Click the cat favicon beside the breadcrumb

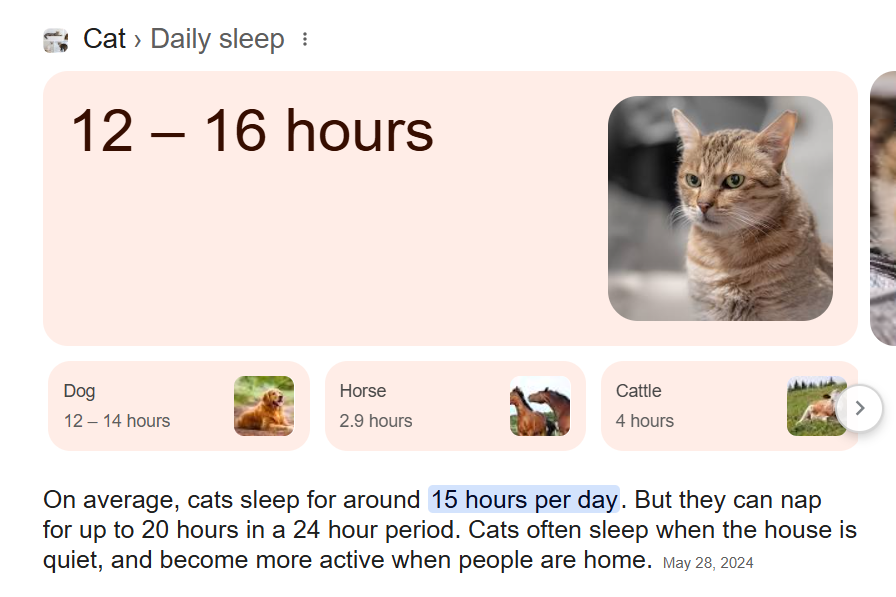(x=55, y=41)
